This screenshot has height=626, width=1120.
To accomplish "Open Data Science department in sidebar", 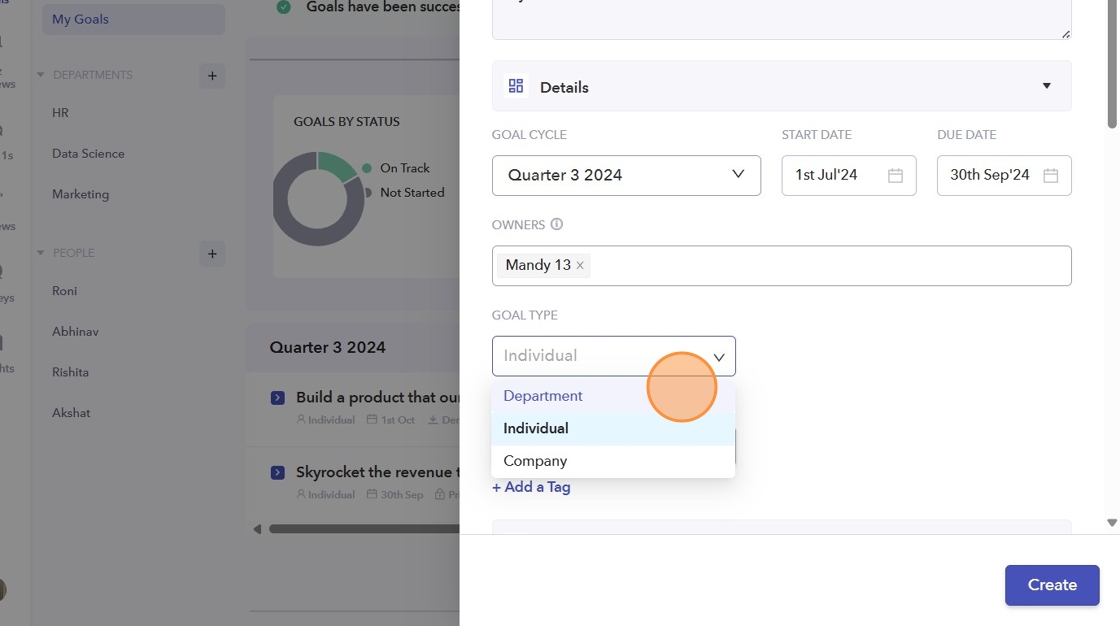I will pos(88,154).
